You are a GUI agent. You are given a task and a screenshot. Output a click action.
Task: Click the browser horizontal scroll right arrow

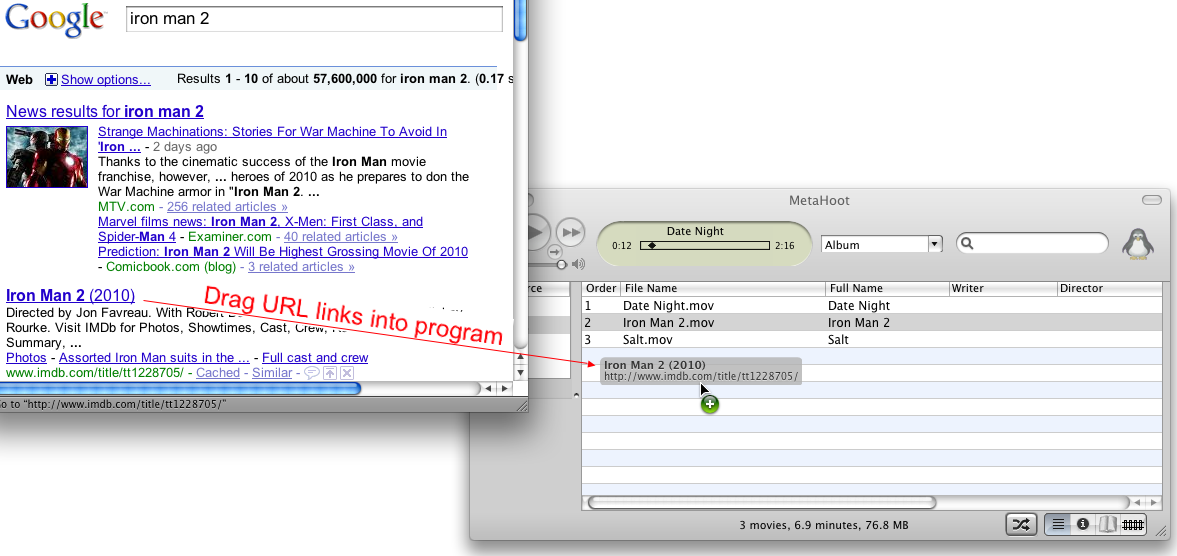tap(504, 388)
